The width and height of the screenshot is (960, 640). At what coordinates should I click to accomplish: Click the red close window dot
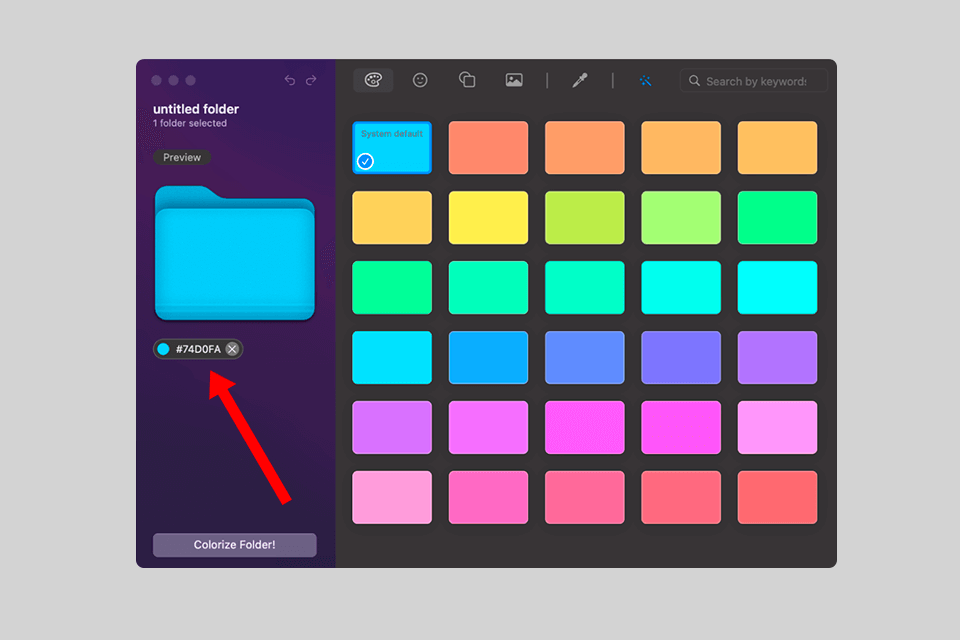click(x=157, y=80)
